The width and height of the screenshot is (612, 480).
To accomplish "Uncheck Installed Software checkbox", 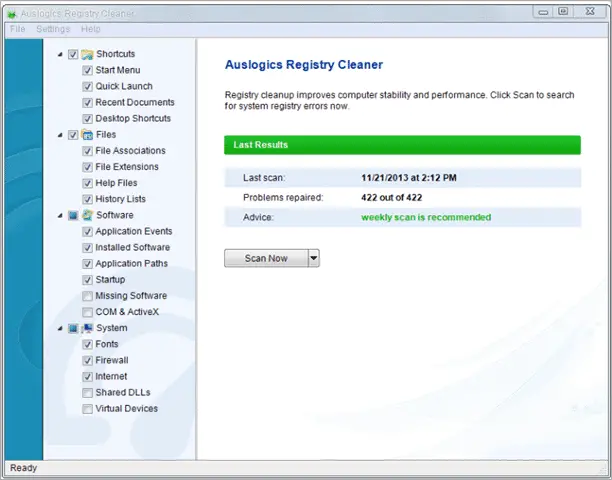I will tap(87, 248).
